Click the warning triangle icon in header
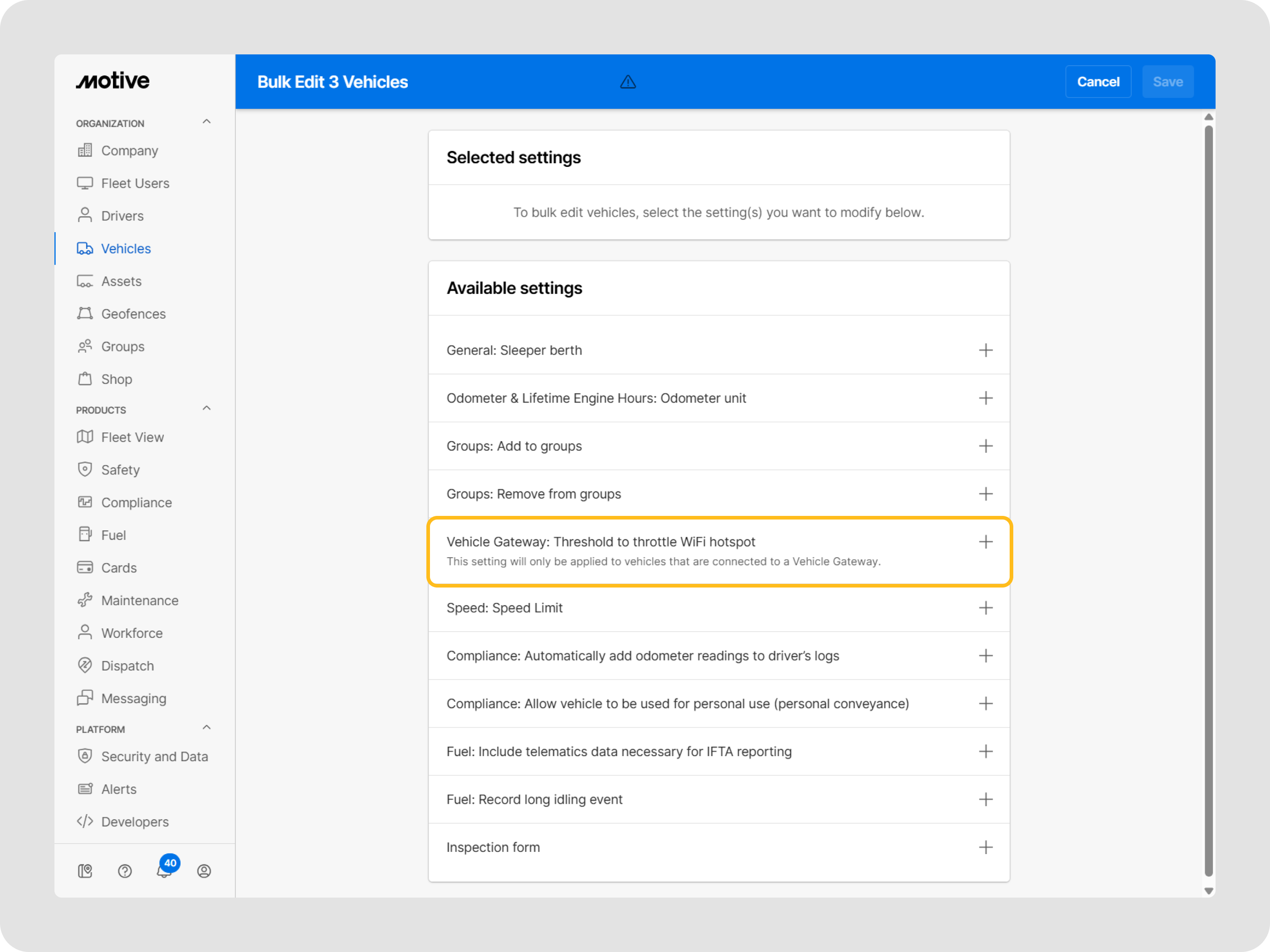 (x=628, y=82)
